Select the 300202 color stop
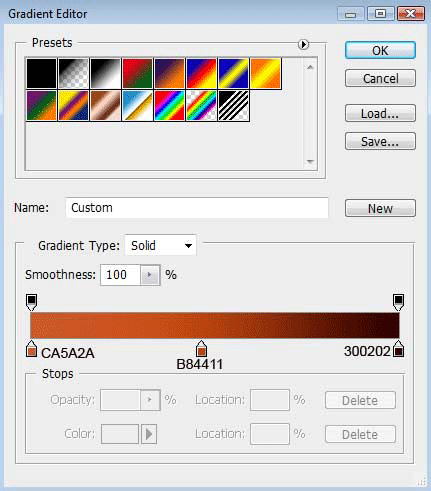 coord(398,349)
